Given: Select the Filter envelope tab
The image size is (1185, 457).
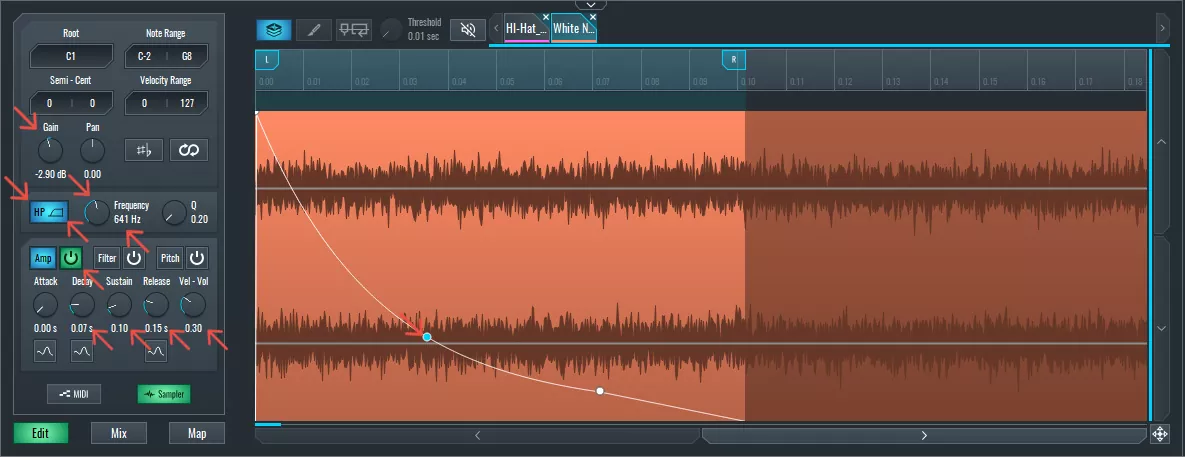Looking at the screenshot, I should (x=107, y=258).
